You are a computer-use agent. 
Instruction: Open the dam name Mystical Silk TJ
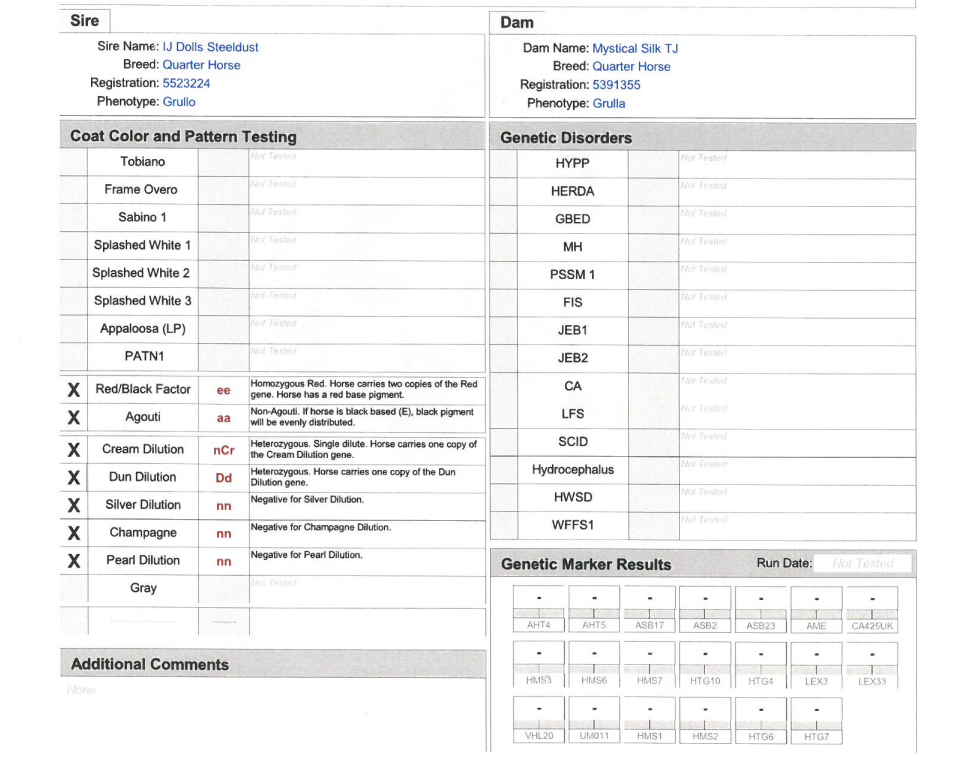tap(635, 48)
